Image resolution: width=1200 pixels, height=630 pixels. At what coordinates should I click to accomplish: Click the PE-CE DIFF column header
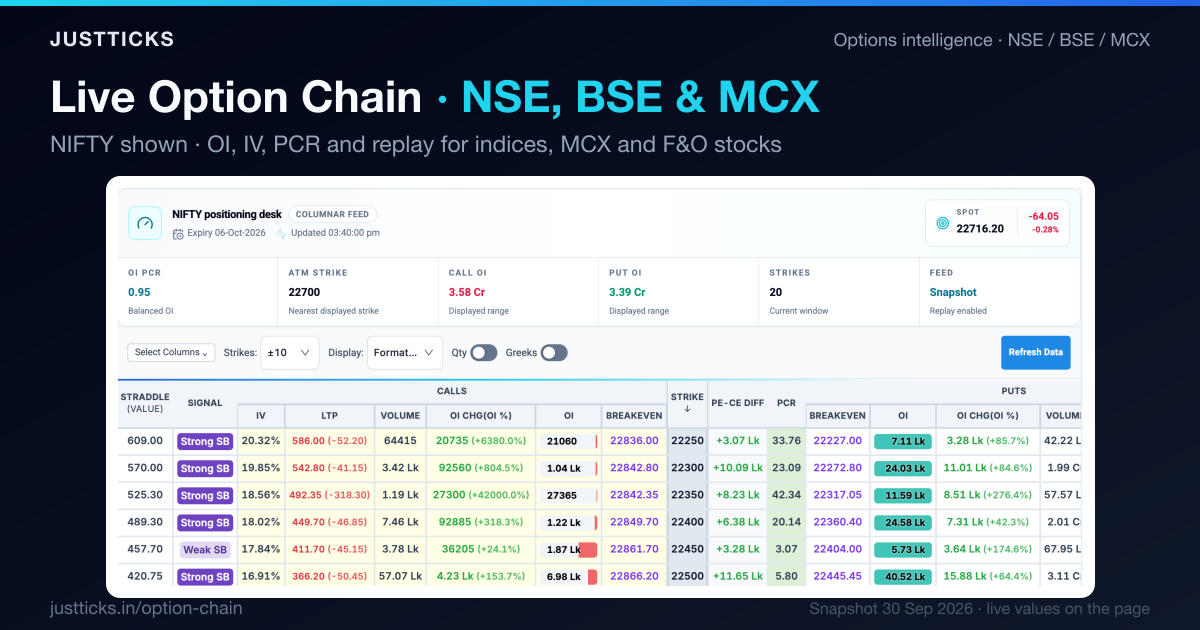[738, 402]
